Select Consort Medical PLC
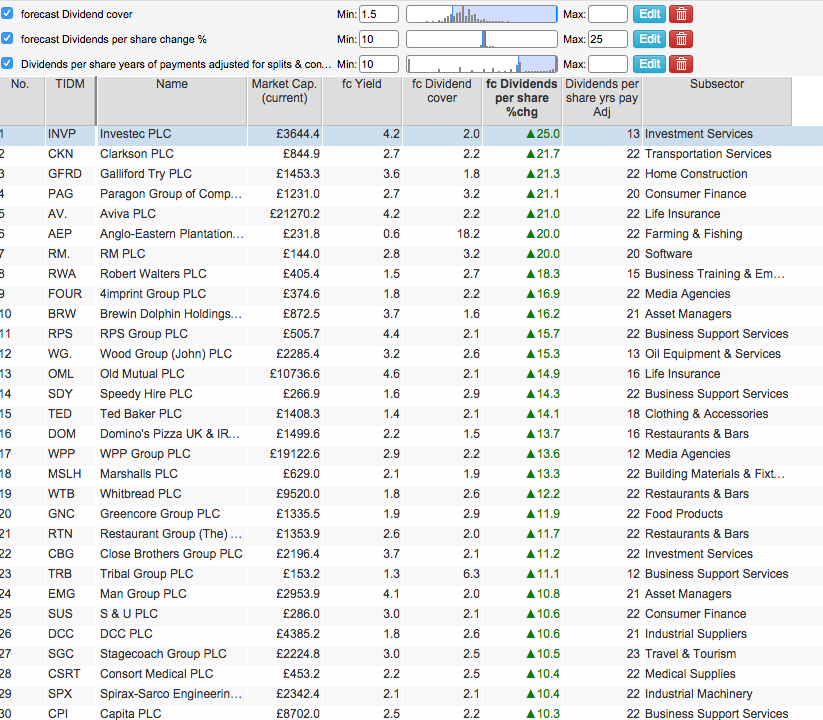The width and height of the screenshot is (823, 720). (156, 674)
